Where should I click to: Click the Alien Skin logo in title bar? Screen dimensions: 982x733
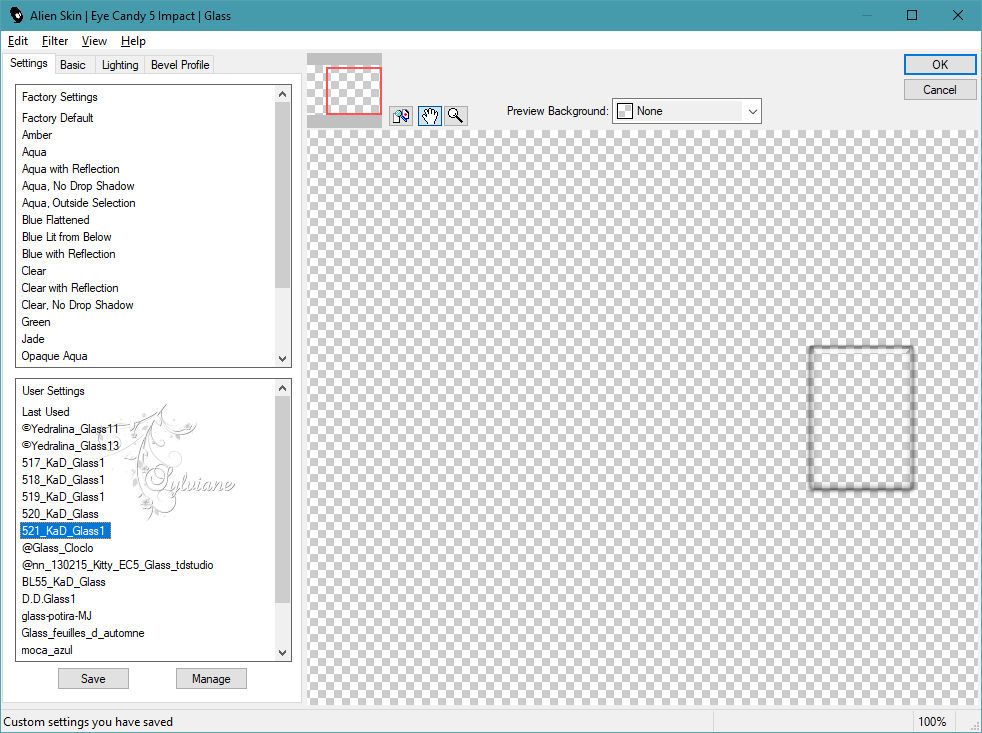pos(16,16)
